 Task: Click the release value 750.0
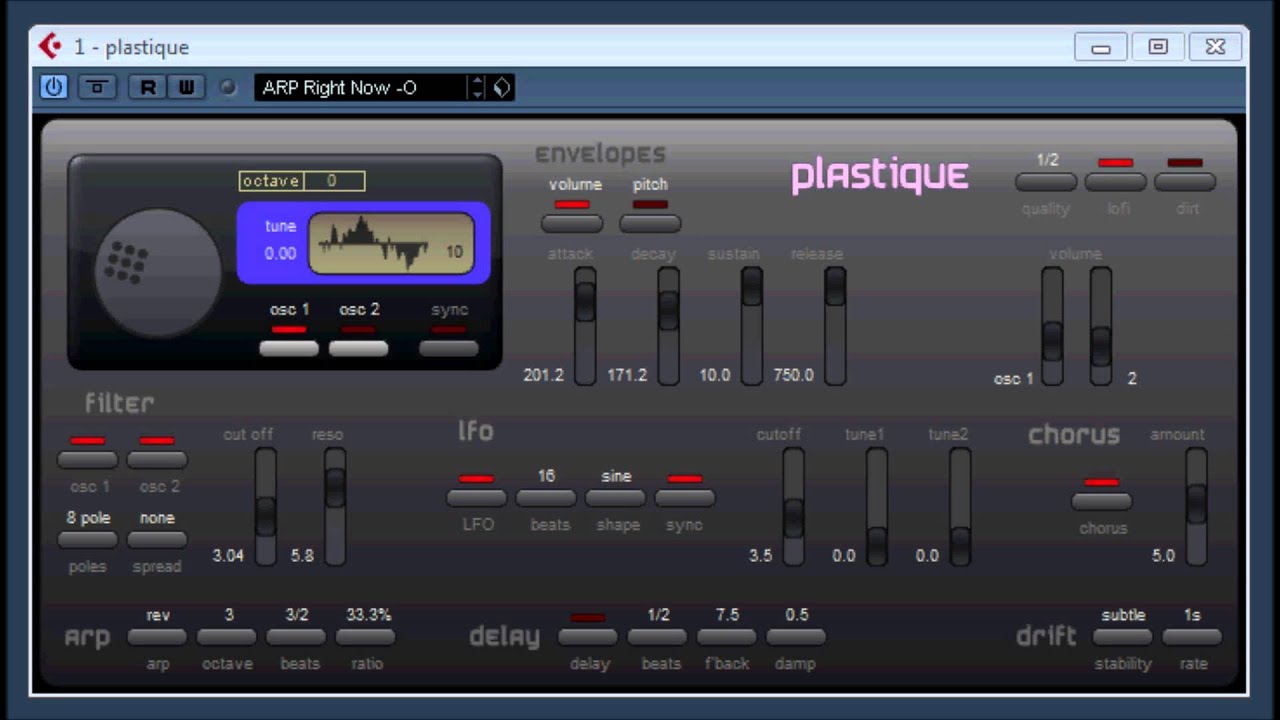(793, 375)
